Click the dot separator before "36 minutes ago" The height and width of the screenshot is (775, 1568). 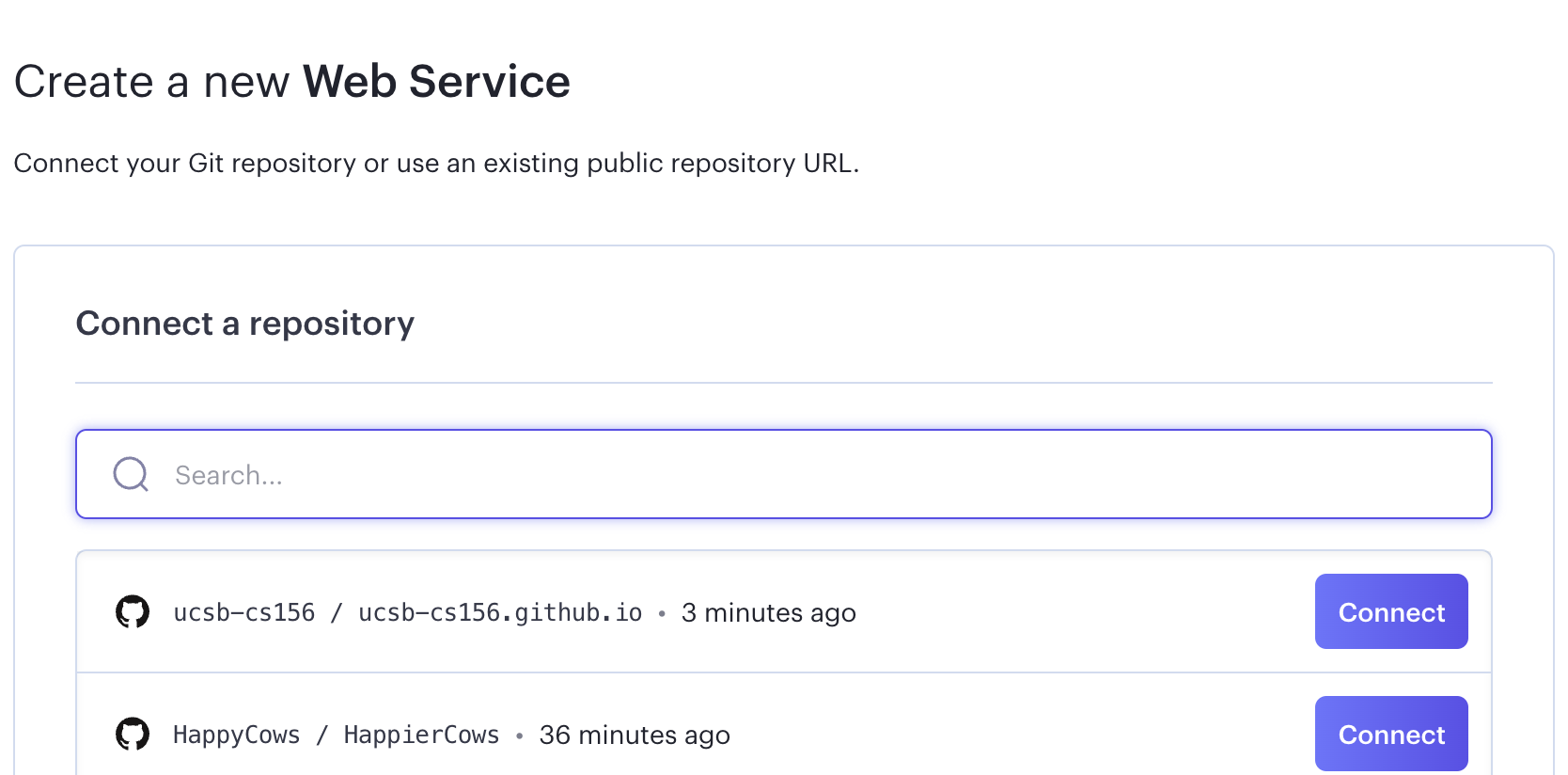pos(519,735)
